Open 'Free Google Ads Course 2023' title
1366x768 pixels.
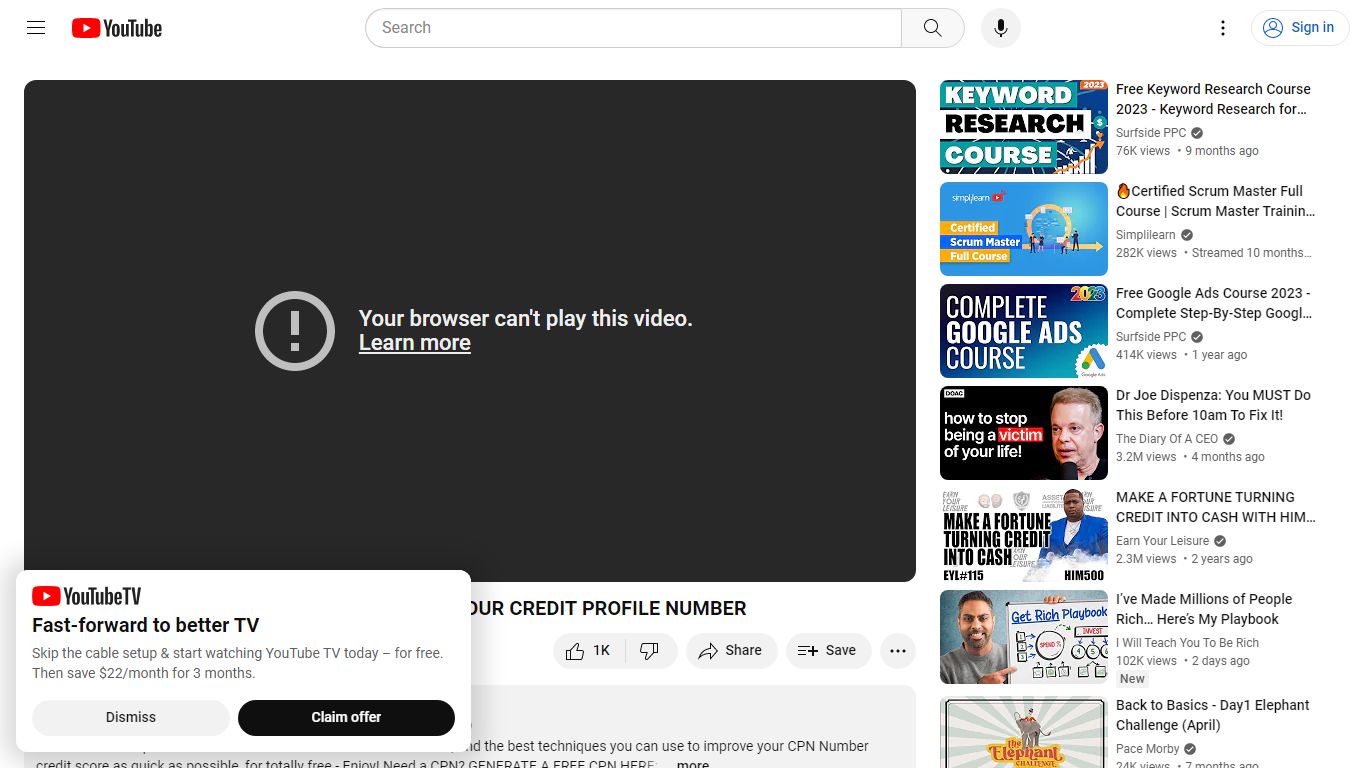(1214, 303)
